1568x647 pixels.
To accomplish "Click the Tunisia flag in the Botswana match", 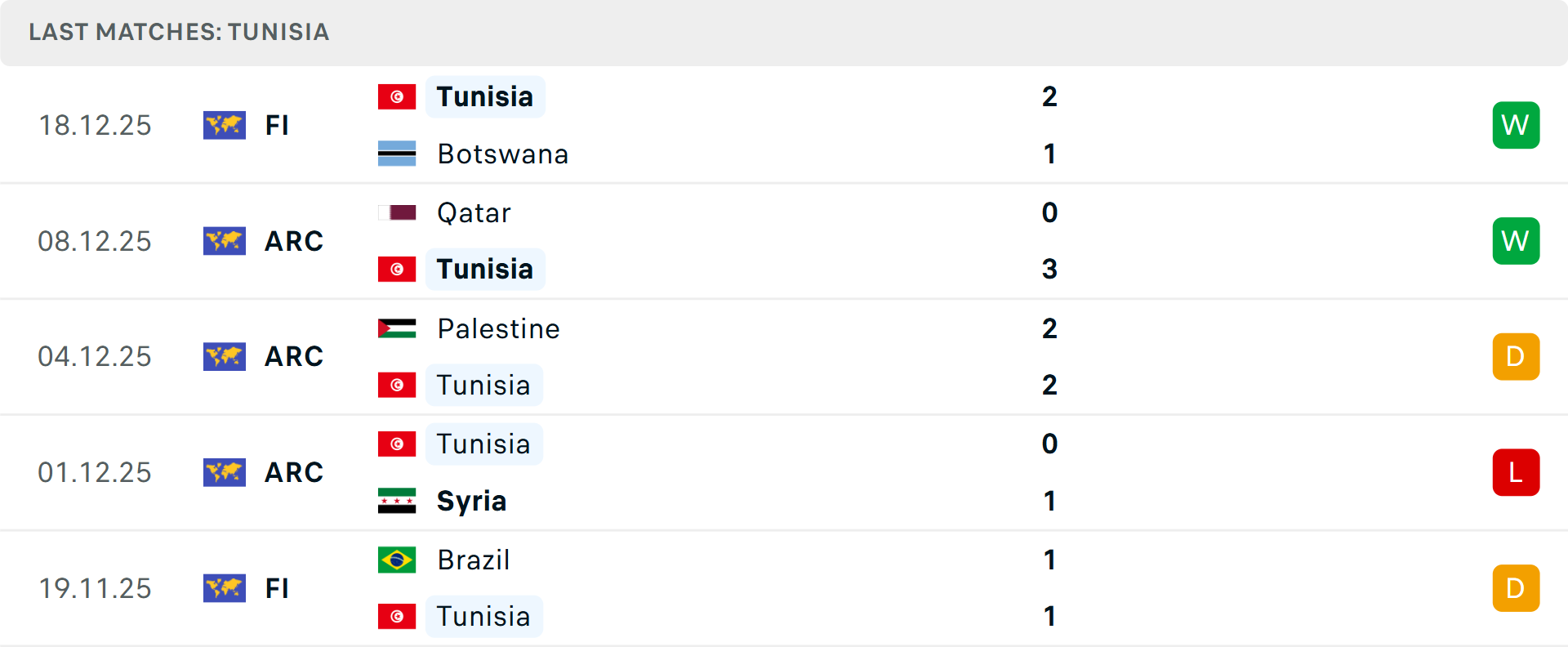I will pyautogui.click(x=397, y=96).
